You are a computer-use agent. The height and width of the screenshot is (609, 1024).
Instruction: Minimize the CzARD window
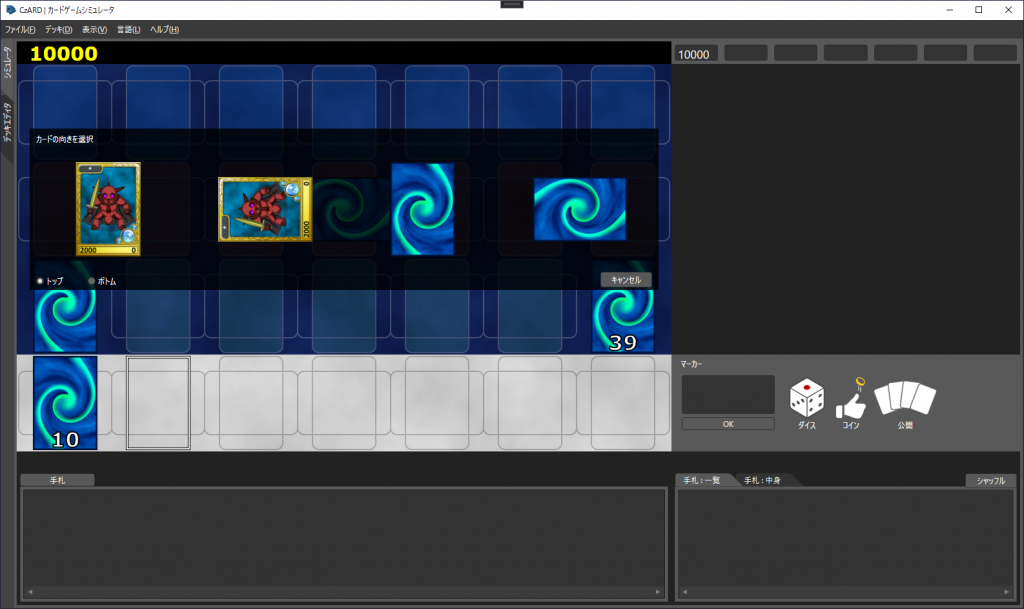(949, 10)
